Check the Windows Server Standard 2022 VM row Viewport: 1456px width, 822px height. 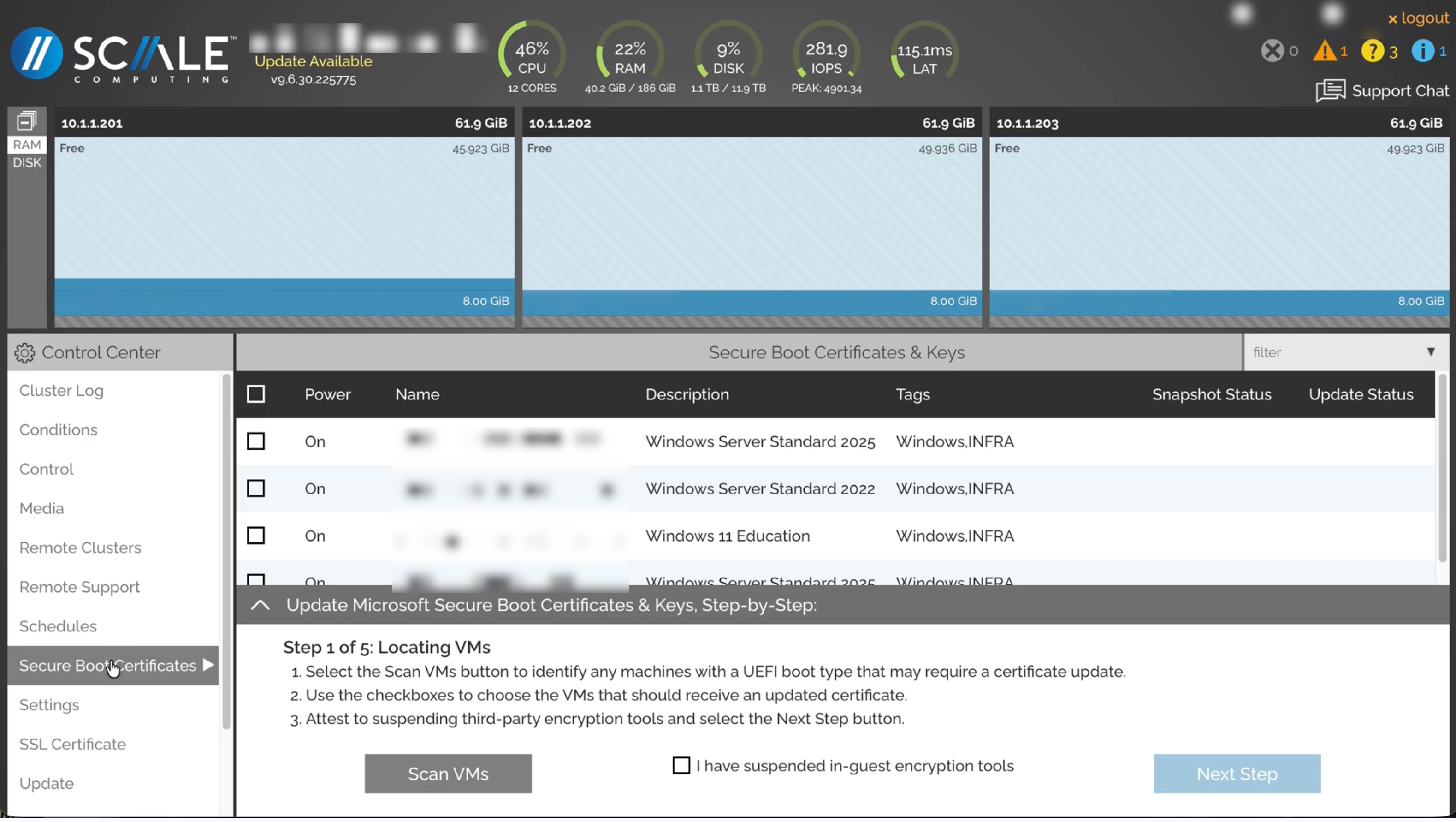[x=256, y=488]
